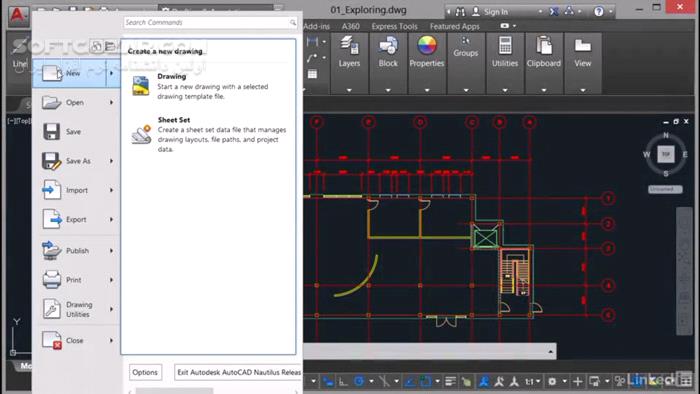Open the Unnamed WCS dropdown below ViewCube

tap(665, 189)
